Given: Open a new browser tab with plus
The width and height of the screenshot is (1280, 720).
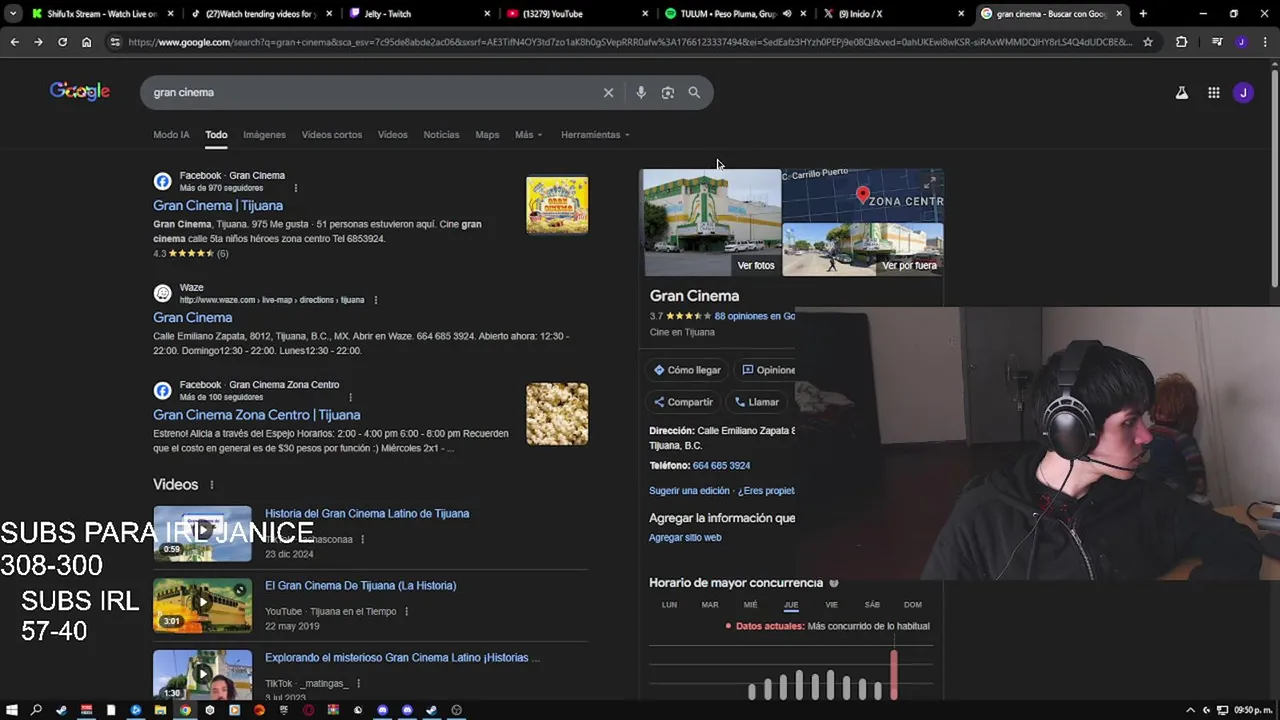Looking at the screenshot, I should [1143, 14].
